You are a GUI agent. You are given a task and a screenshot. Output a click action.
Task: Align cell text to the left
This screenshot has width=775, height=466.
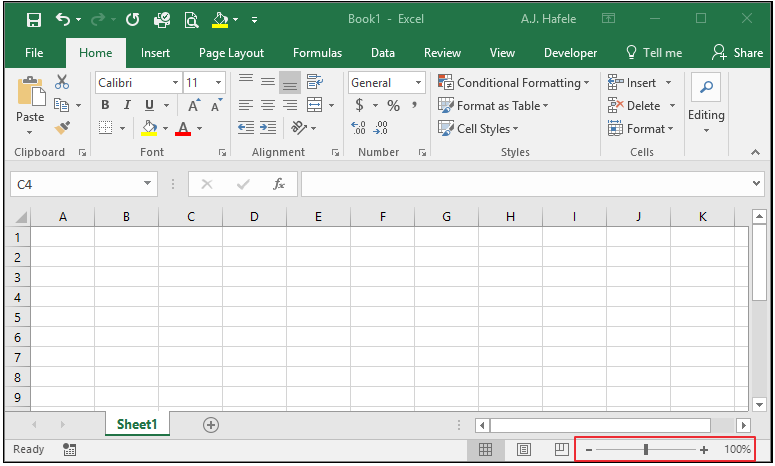pyautogui.click(x=246, y=105)
